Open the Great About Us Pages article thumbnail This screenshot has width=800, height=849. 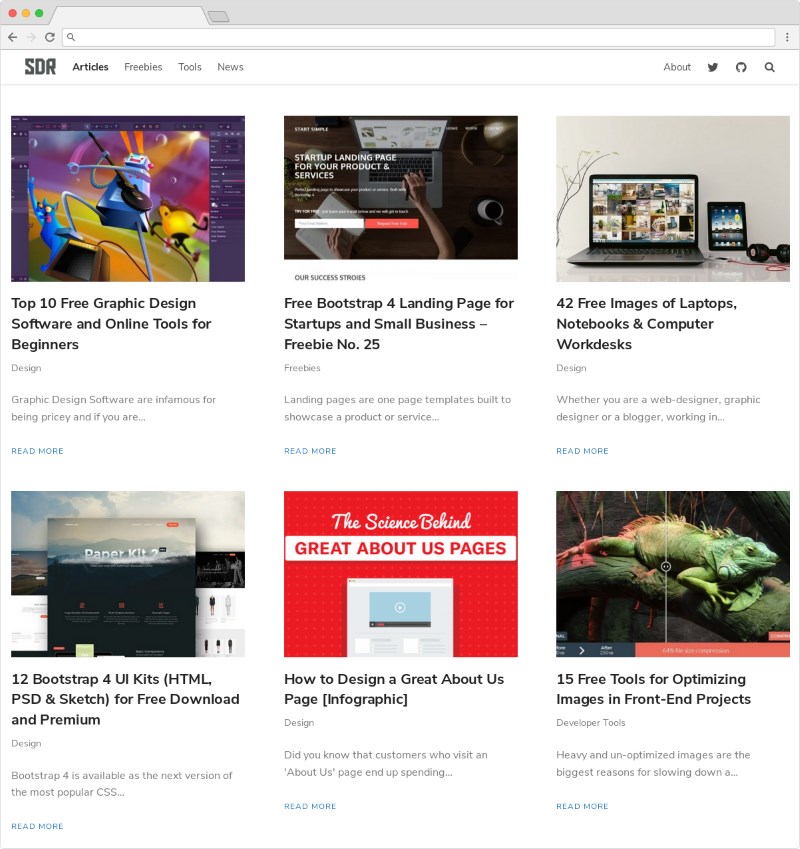pyautogui.click(x=400, y=573)
